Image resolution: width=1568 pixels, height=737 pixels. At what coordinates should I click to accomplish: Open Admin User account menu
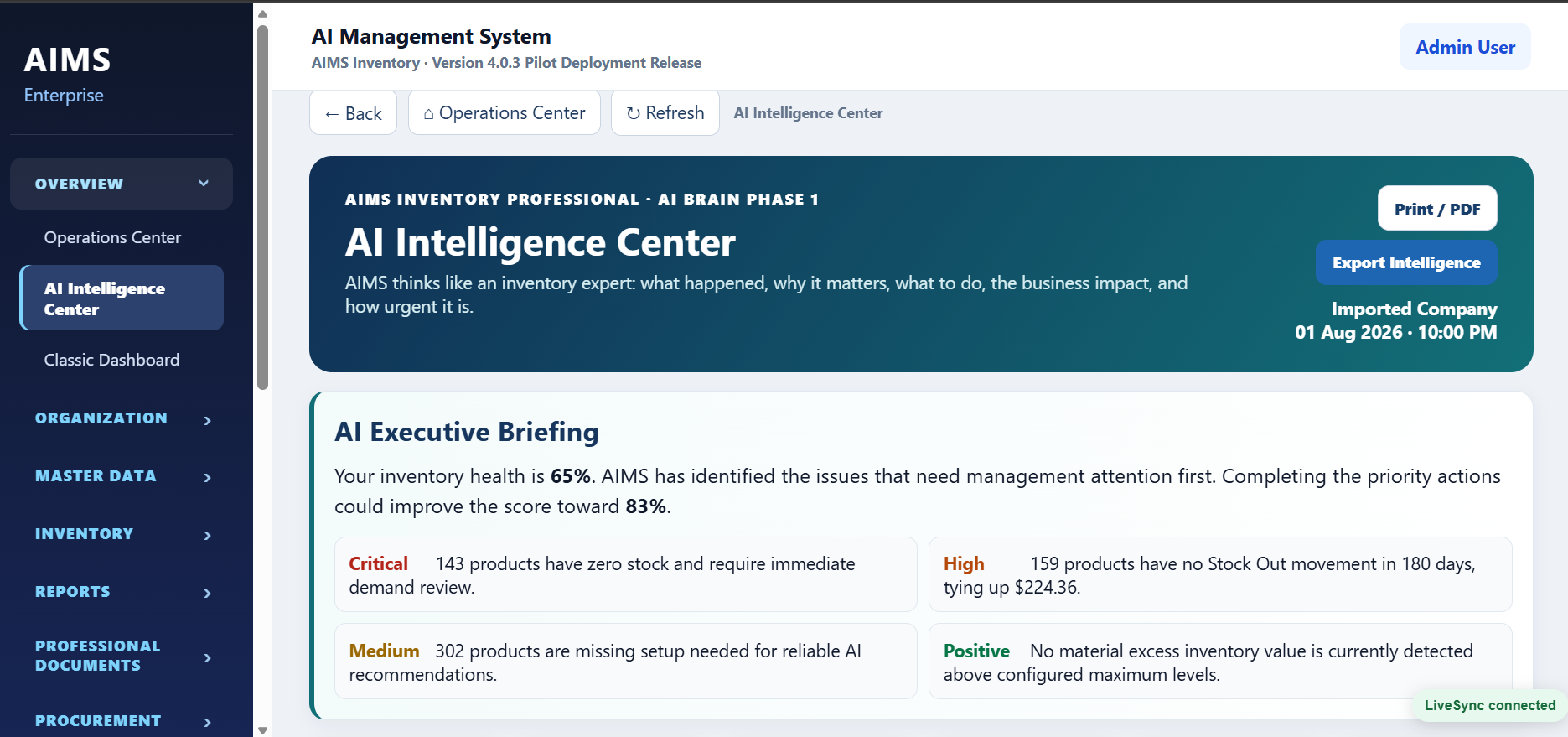pos(1465,47)
